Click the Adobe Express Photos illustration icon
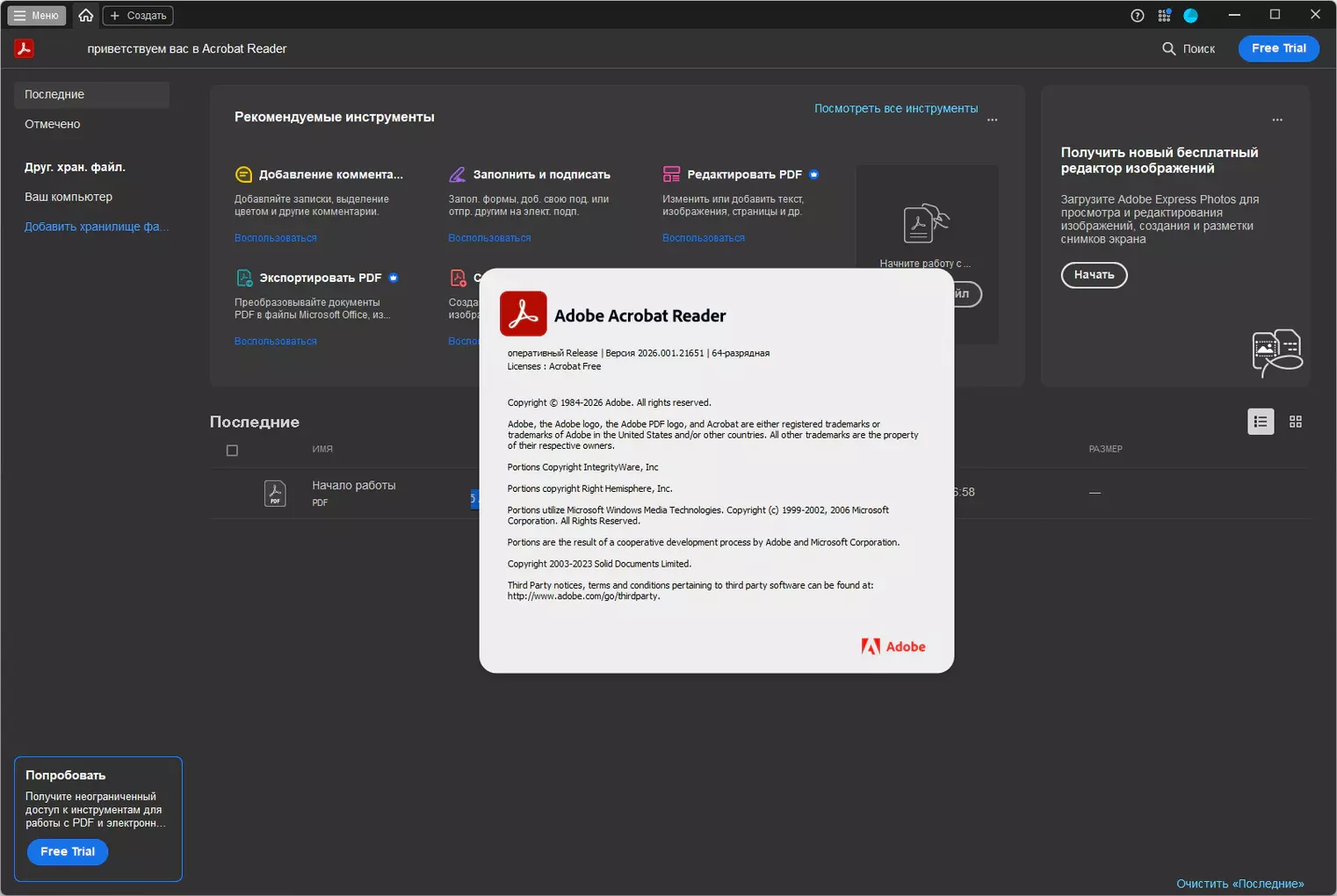This screenshot has width=1337, height=896. click(x=1277, y=353)
